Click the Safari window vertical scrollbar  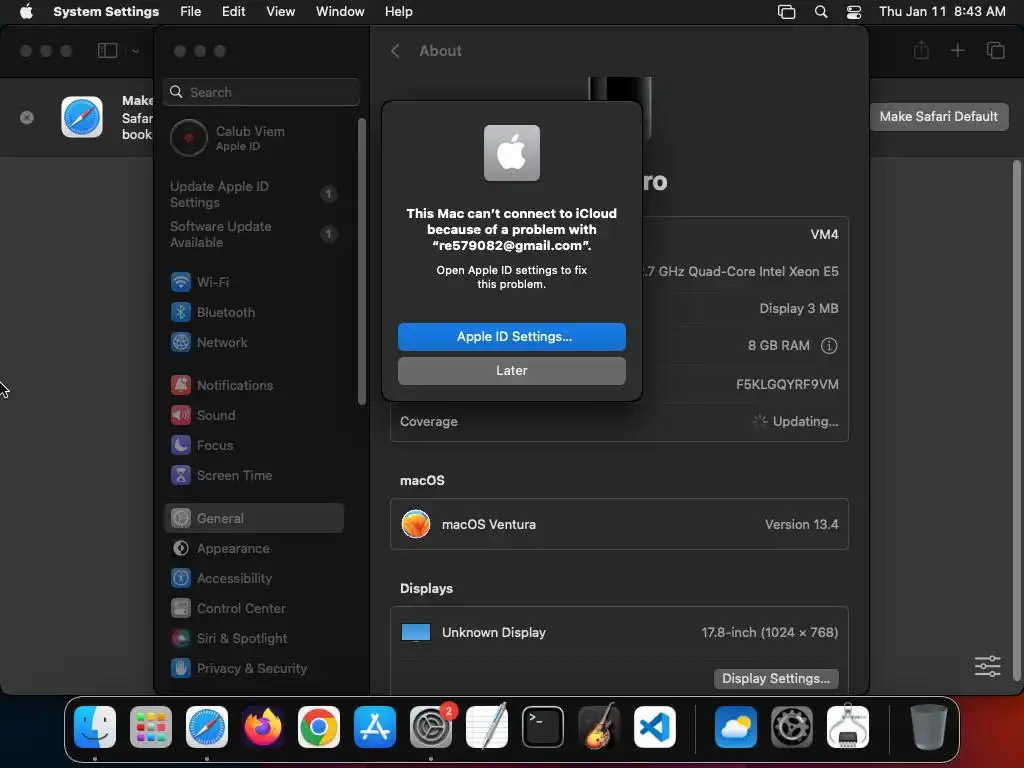1016,421
